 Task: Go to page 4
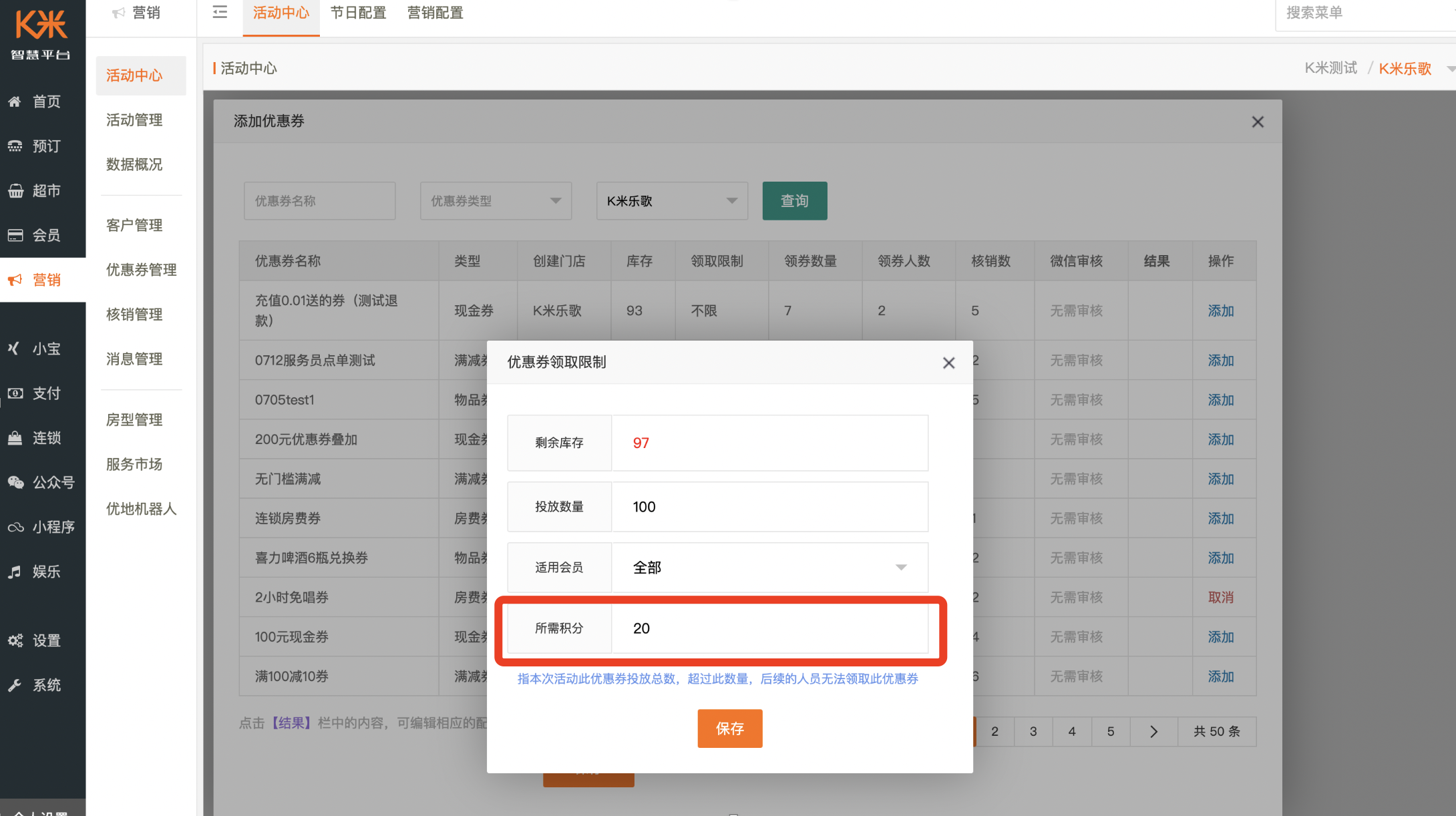[1072, 731]
